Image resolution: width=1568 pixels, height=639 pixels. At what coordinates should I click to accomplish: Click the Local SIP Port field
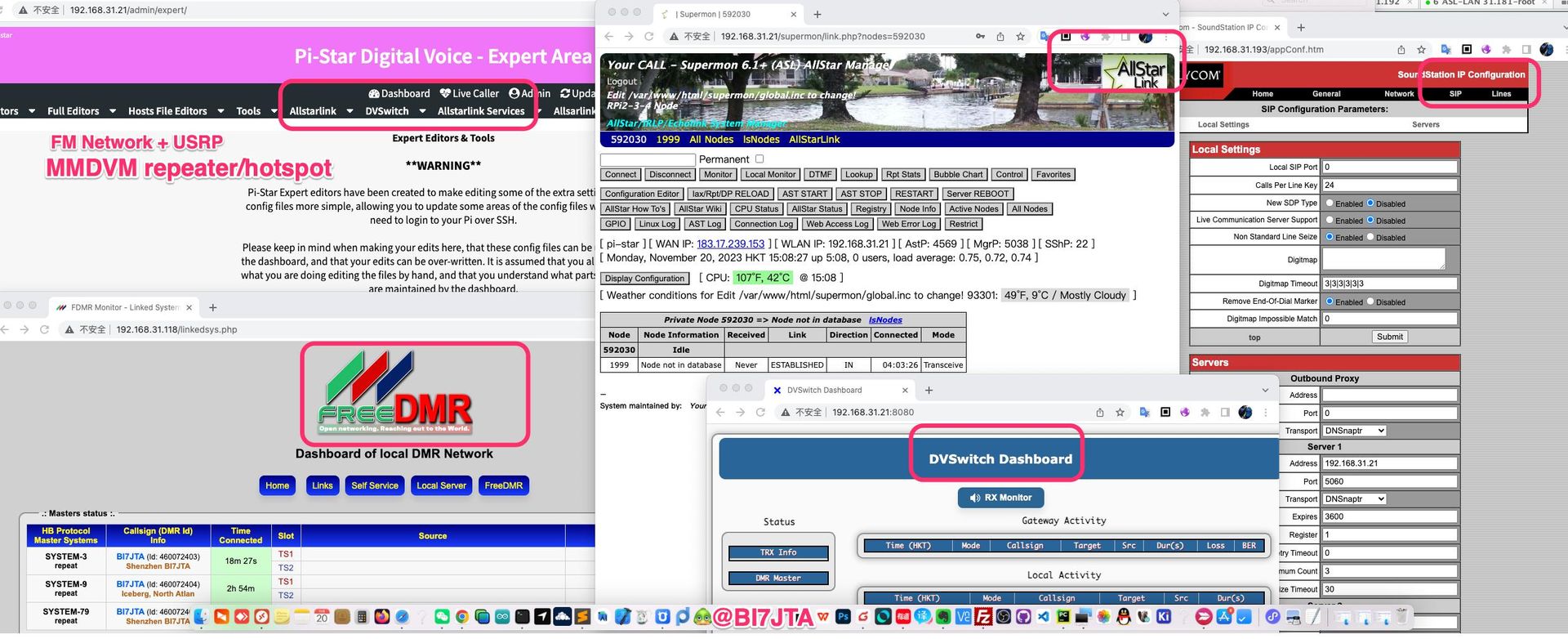1388,167
